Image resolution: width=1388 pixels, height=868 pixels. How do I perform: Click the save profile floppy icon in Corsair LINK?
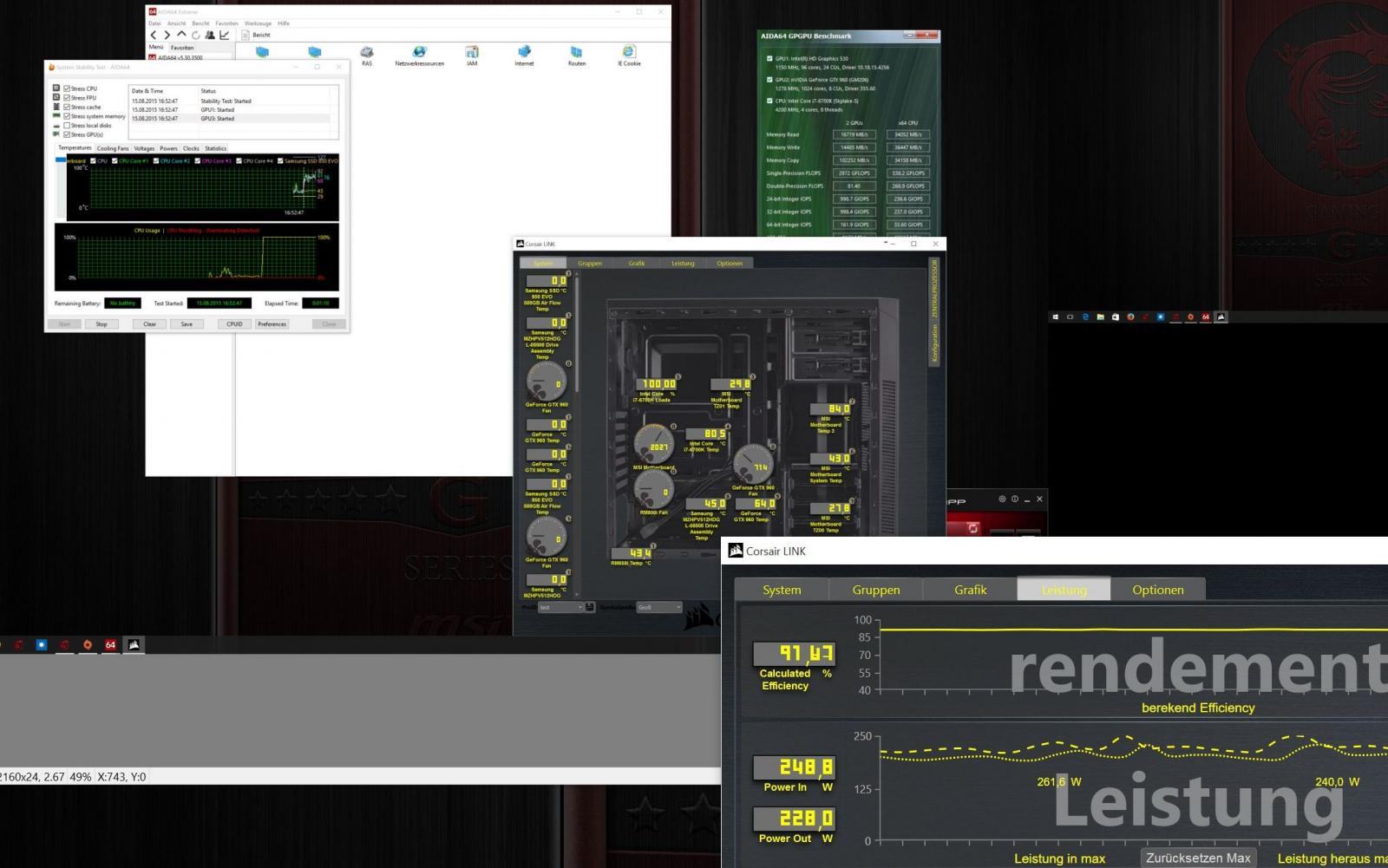coord(590,607)
